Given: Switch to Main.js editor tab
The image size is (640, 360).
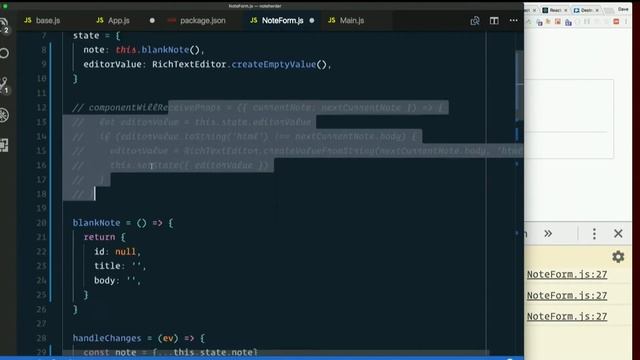Looking at the screenshot, I should point(352,20).
